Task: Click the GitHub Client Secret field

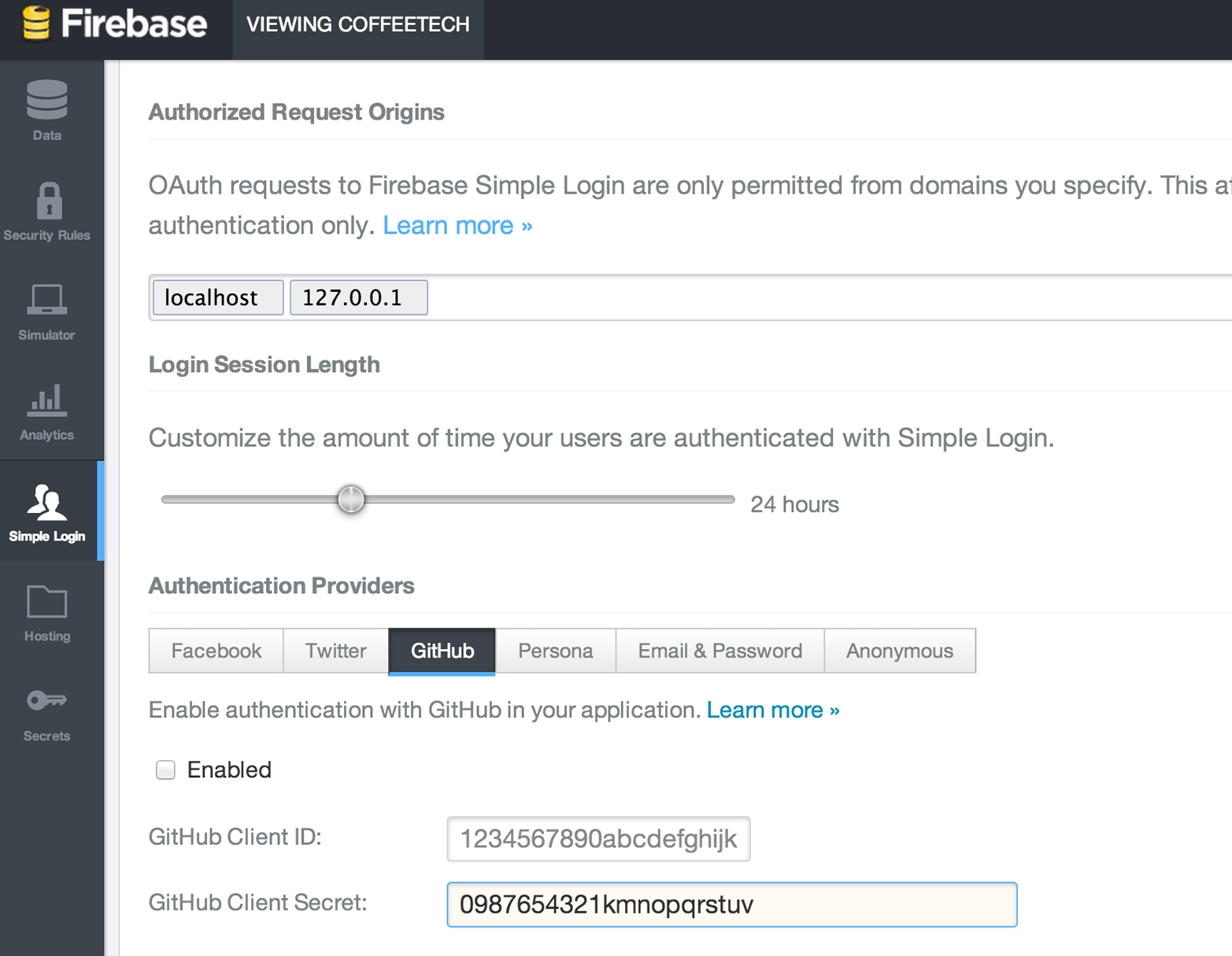Action: (731, 904)
